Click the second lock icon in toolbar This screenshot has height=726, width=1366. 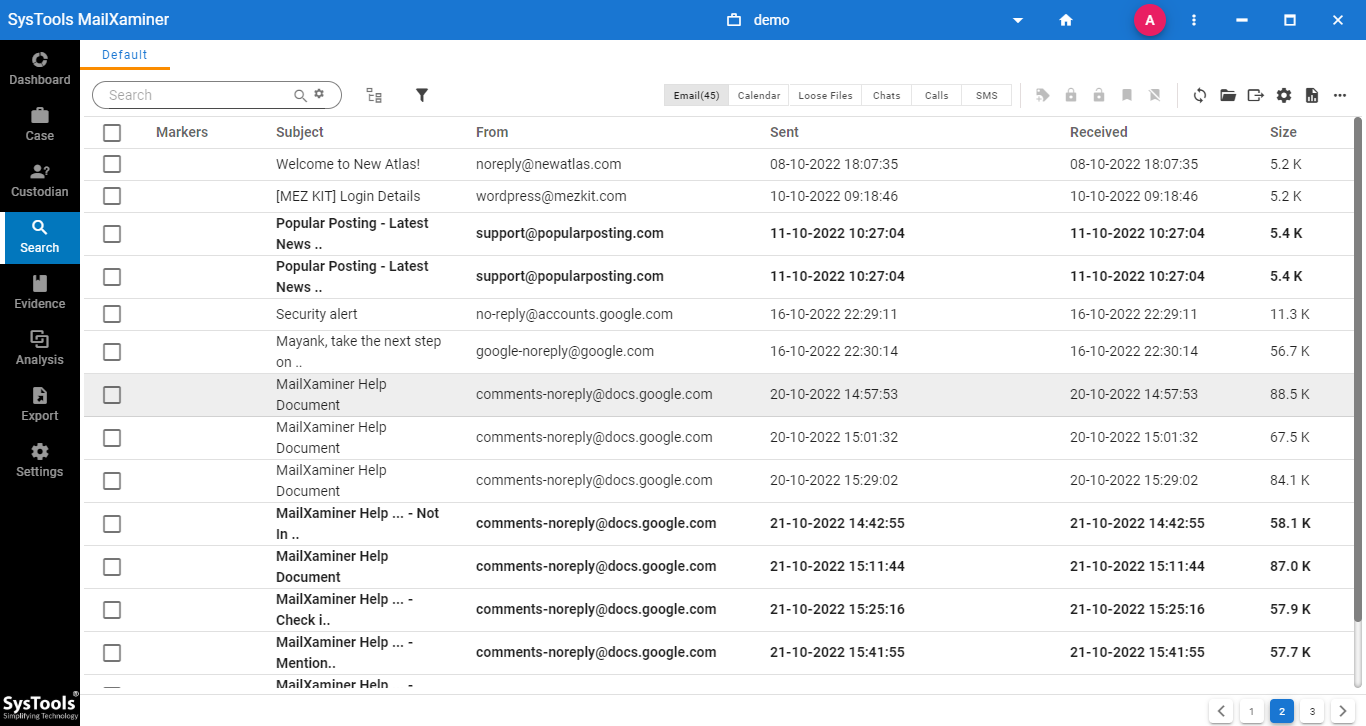[x=1099, y=95]
